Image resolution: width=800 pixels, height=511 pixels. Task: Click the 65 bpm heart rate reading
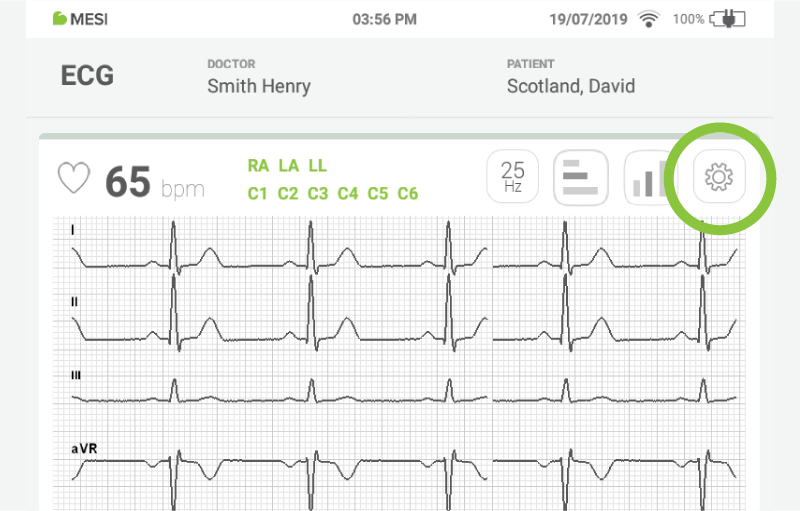coord(154,183)
